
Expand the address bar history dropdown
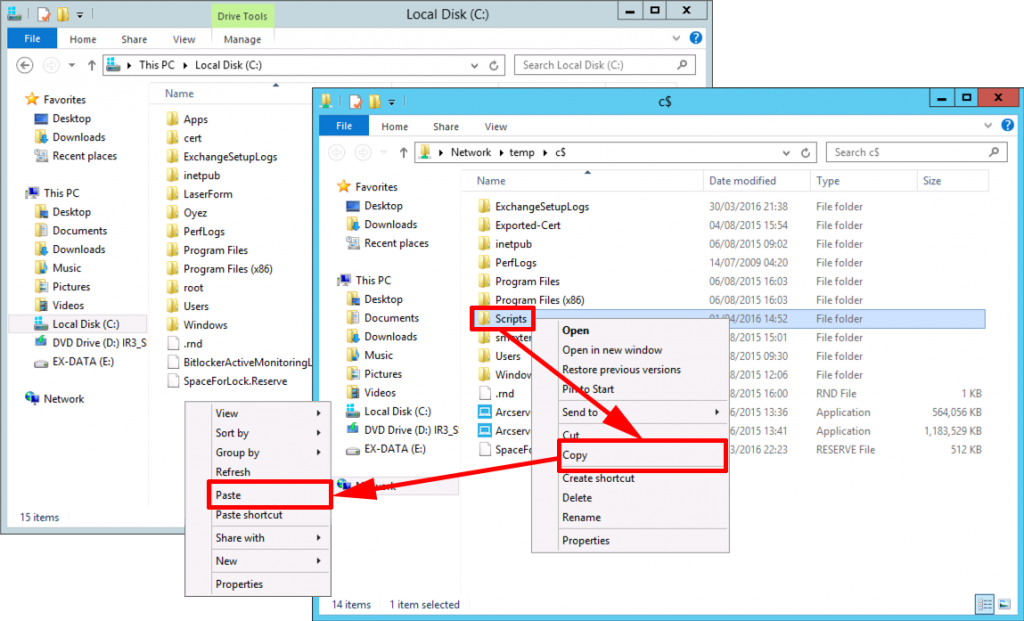click(788, 153)
